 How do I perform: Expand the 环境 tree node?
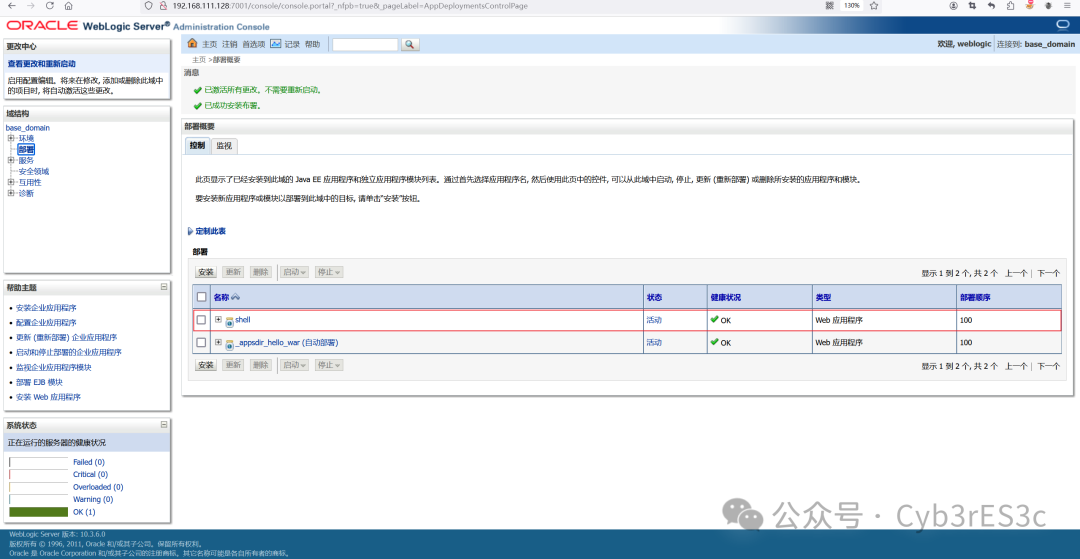click(x=10, y=138)
